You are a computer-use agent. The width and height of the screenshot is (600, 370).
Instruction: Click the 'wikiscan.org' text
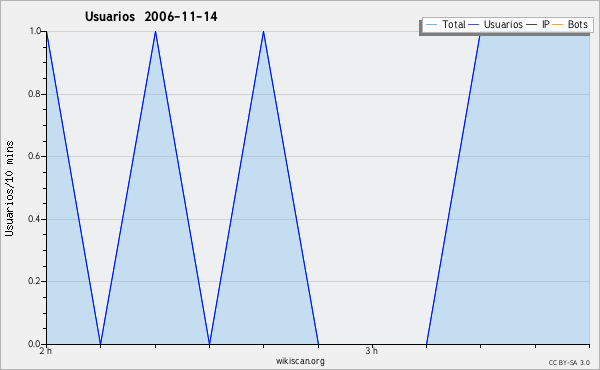pos(300,361)
